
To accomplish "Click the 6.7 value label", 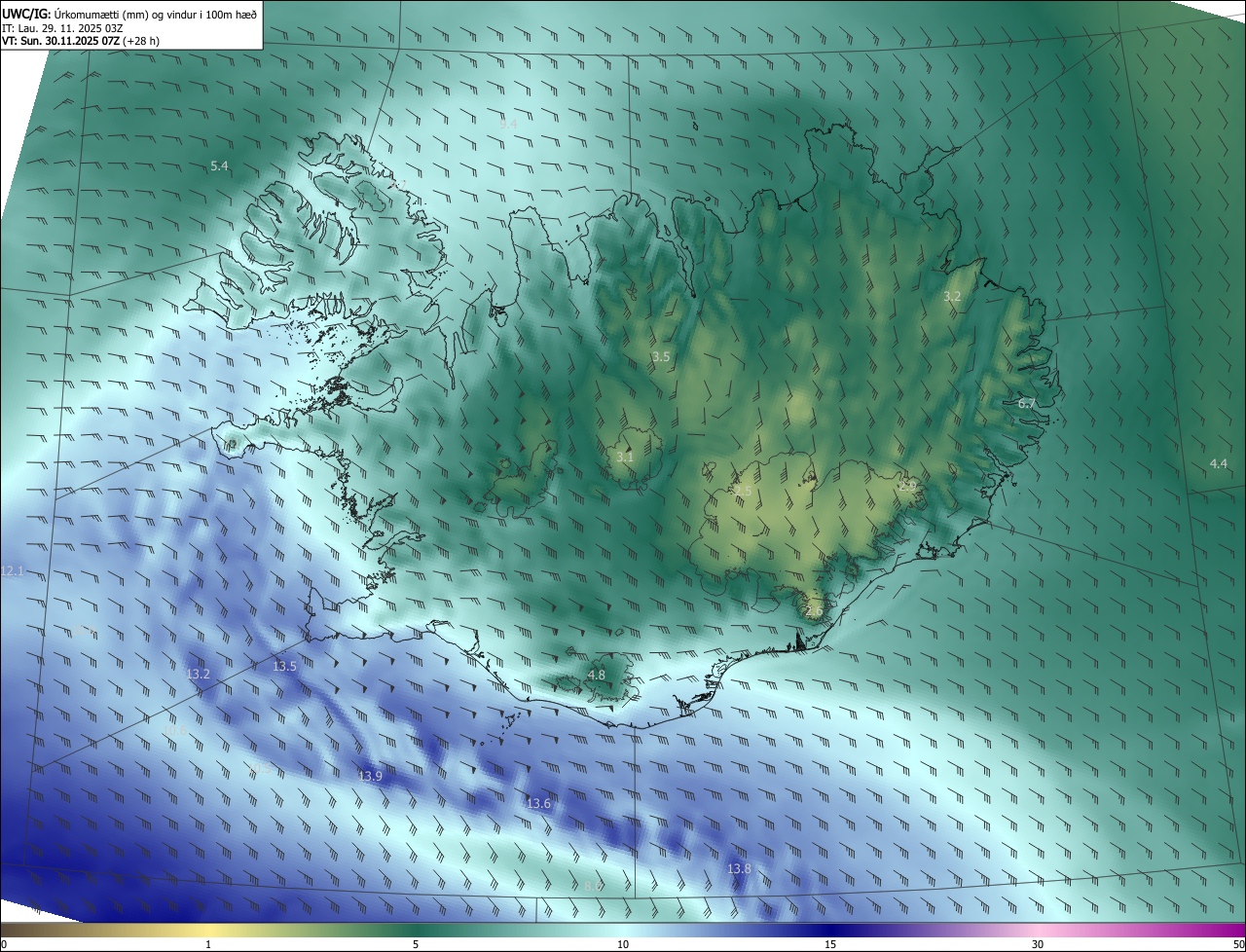I will point(1027,403).
